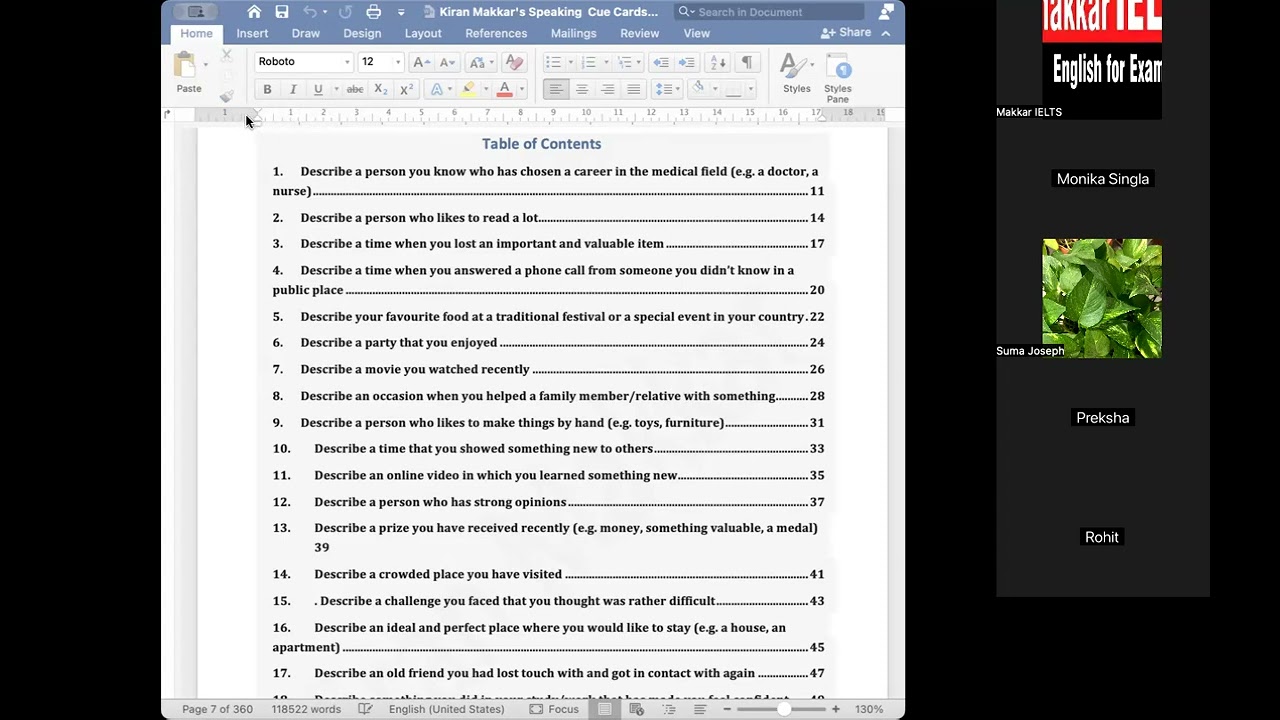Image resolution: width=1280 pixels, height=720 pixels.
Task: Change language English (United States)
Action: click(x=447, y=709)
